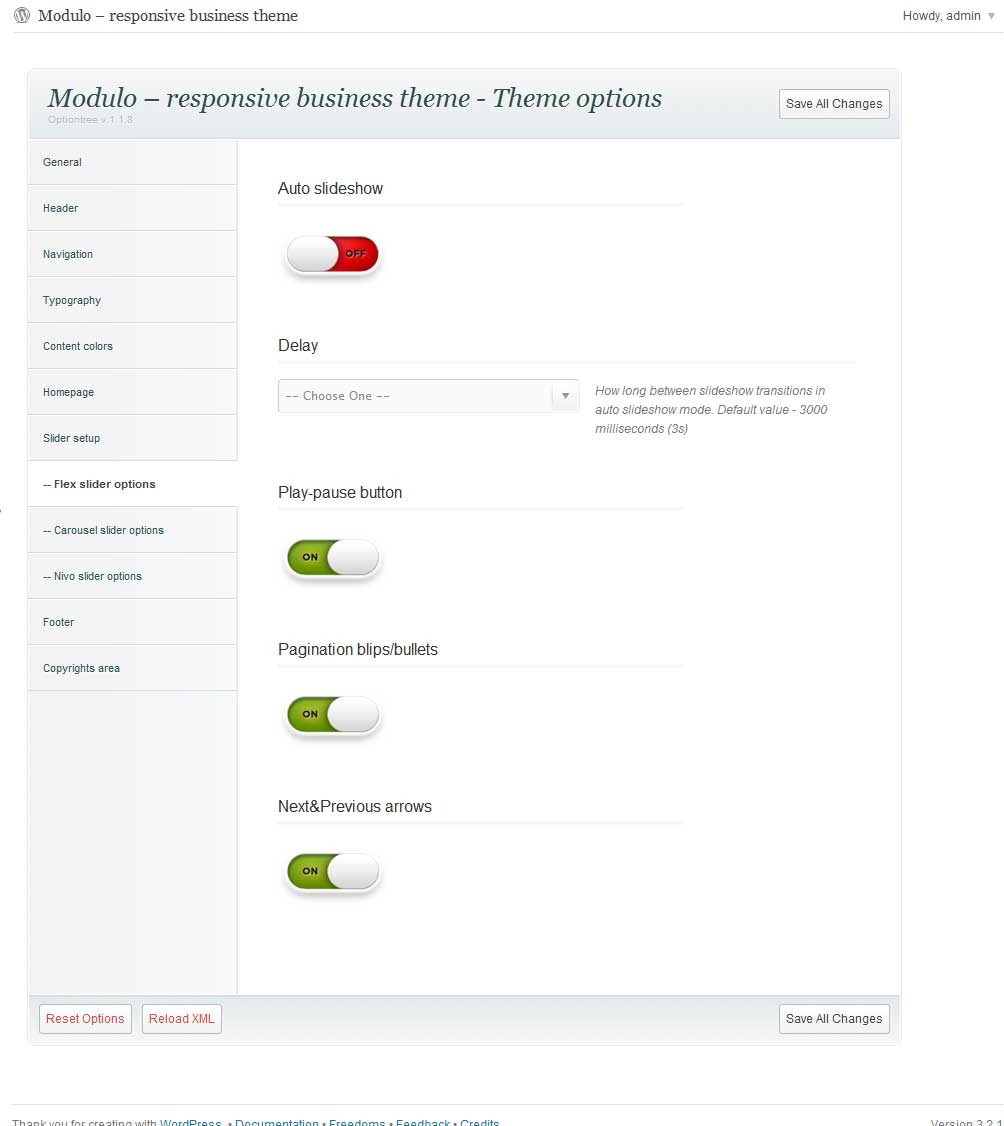
Task: Open the Carousel slider options tab
Action: coord(132,530)
